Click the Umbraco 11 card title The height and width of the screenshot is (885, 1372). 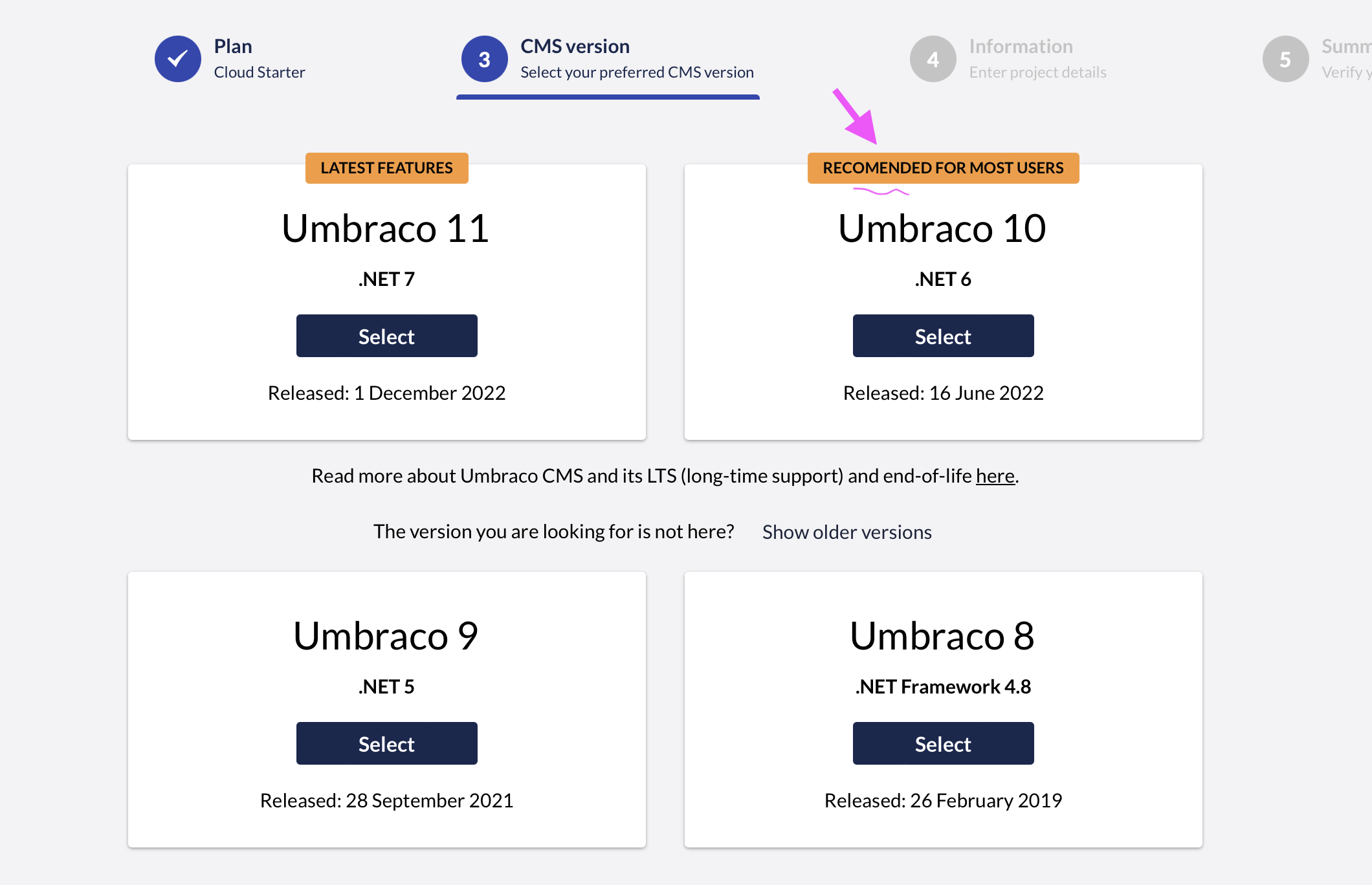coord(386,228)
